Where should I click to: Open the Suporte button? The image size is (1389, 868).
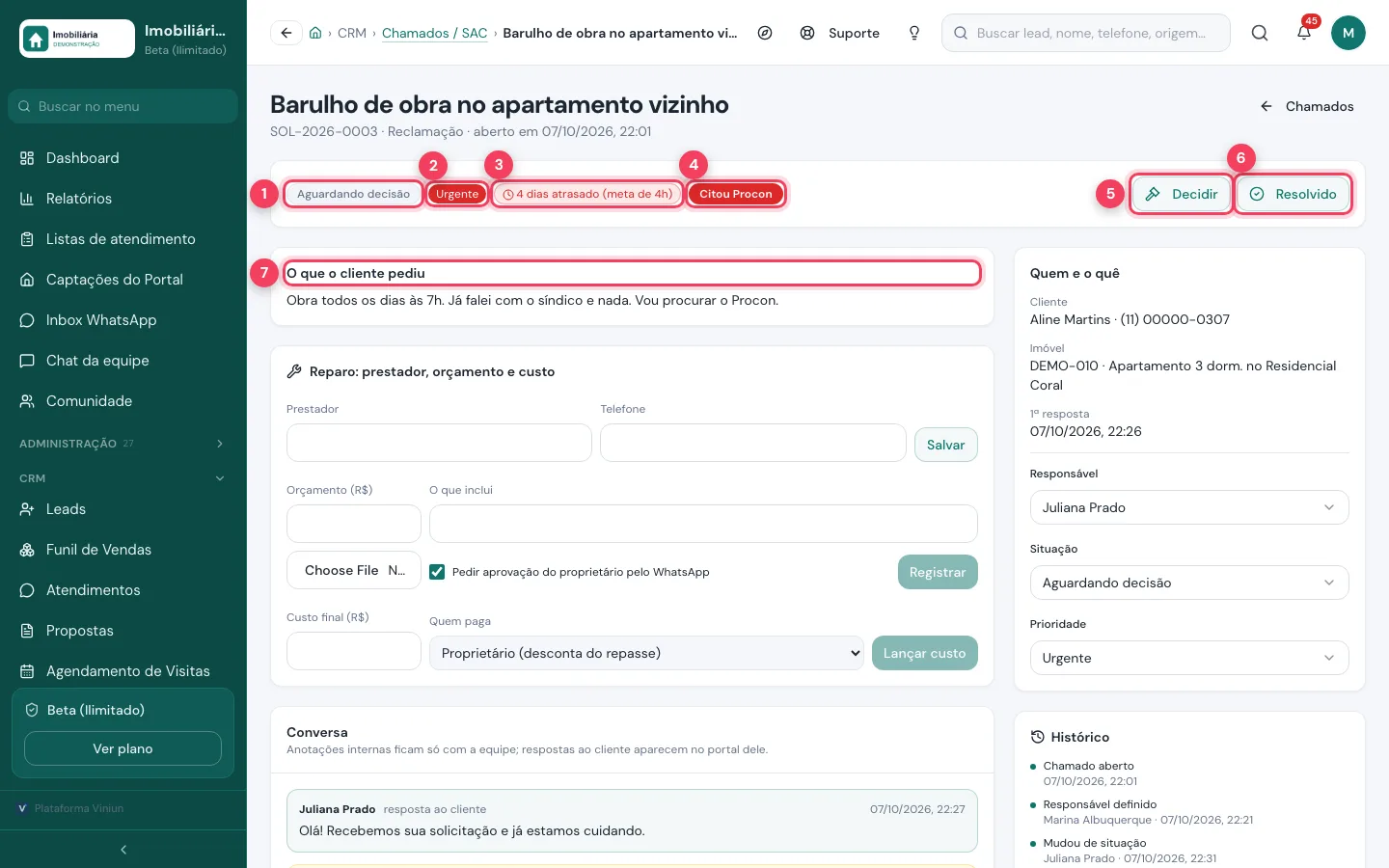tap(840, 33)
